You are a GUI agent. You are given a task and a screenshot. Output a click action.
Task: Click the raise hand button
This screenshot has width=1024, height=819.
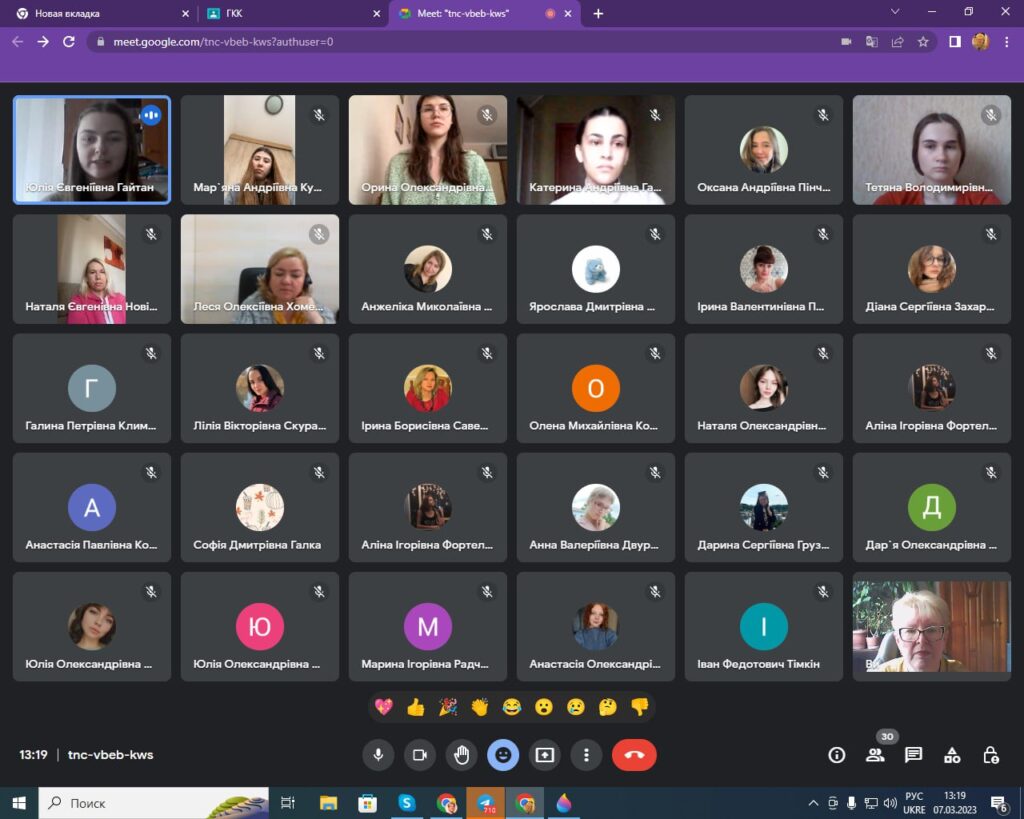pyautogui.click(x=461, y=755)
